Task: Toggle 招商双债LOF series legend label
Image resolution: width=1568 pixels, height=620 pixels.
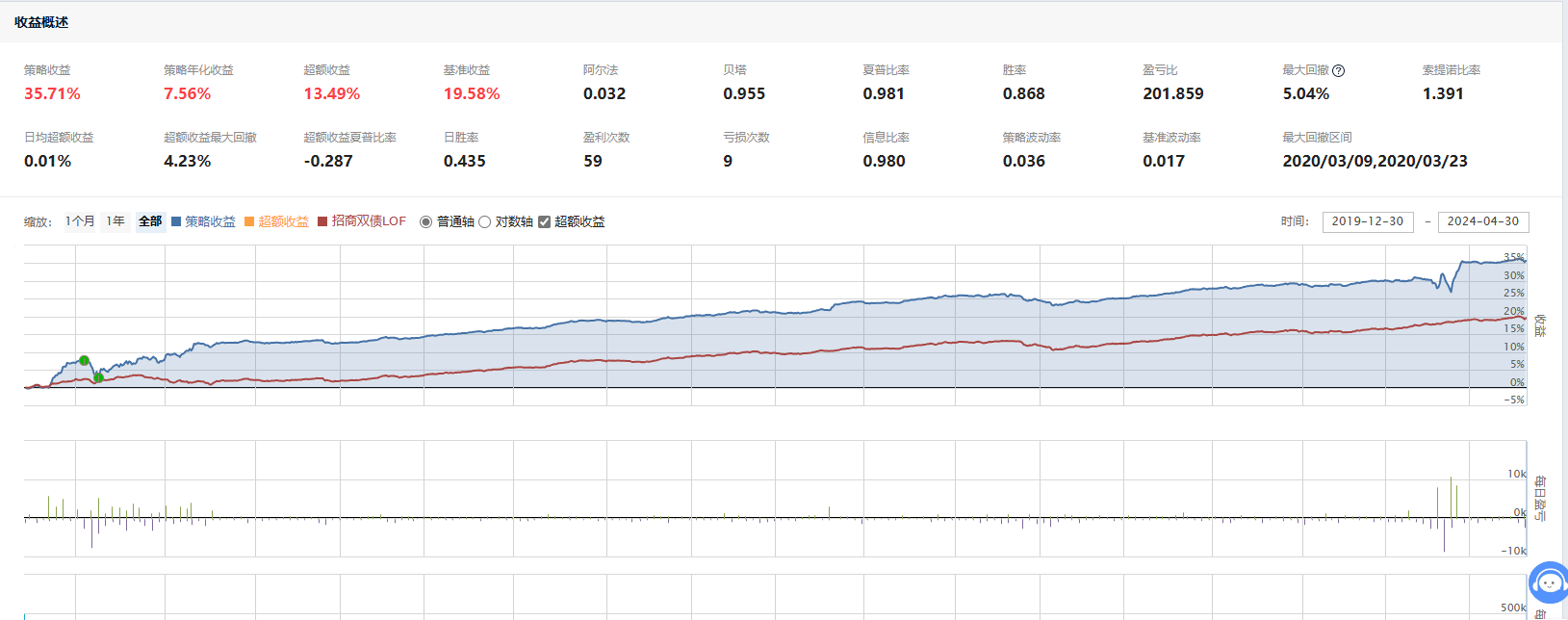Action: click(x=369, y=221)
